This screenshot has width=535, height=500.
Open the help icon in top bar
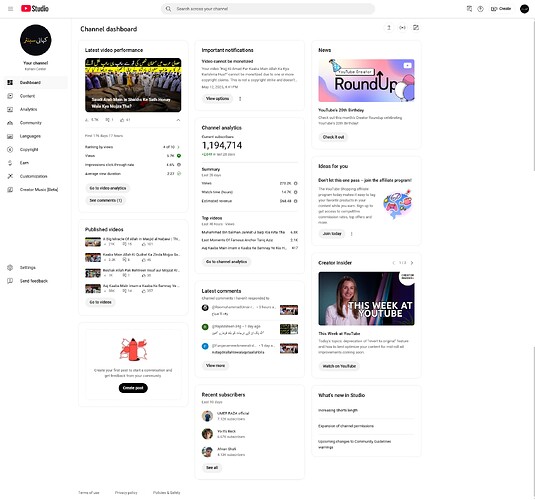[x=480, y=9]
